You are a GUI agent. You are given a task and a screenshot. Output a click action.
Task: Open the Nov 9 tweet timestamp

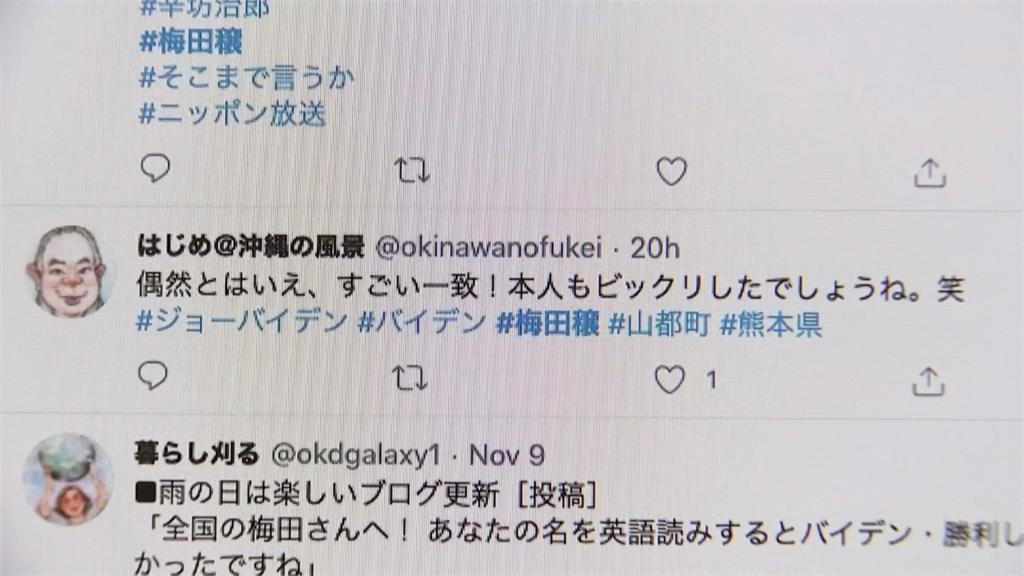[x=507, y=455]
